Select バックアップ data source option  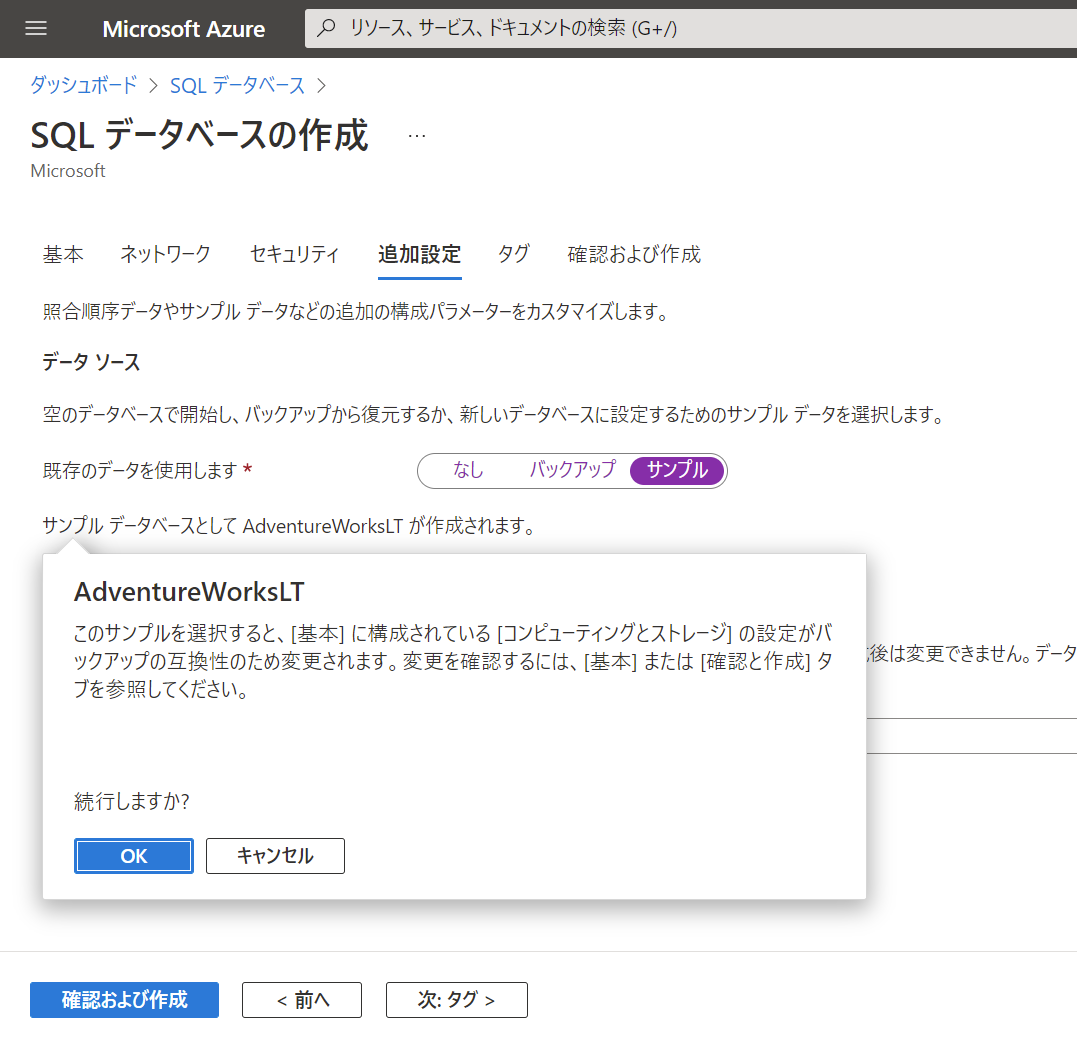pyautogui.click(x=572, y=471)
